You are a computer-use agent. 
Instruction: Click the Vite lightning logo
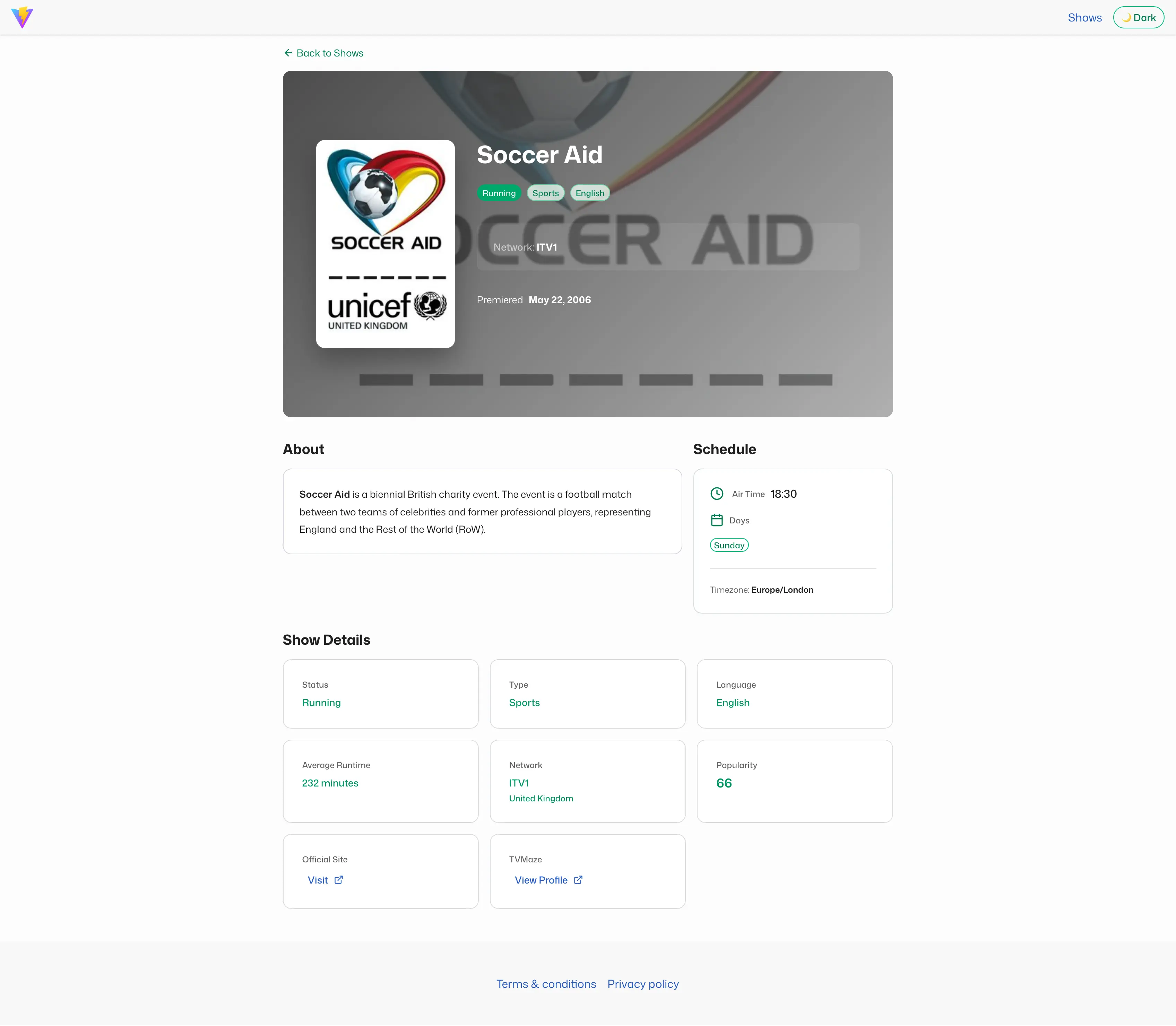click(22, 17)
